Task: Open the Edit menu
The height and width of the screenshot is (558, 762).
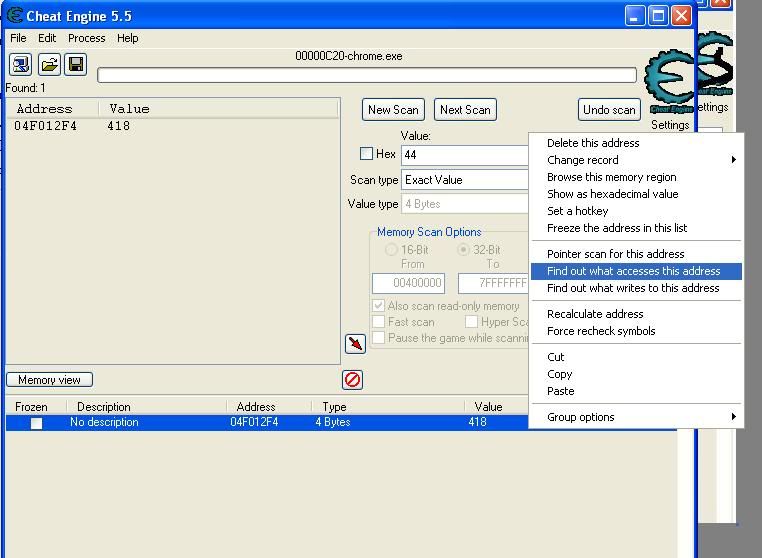Action: (47, 38)
